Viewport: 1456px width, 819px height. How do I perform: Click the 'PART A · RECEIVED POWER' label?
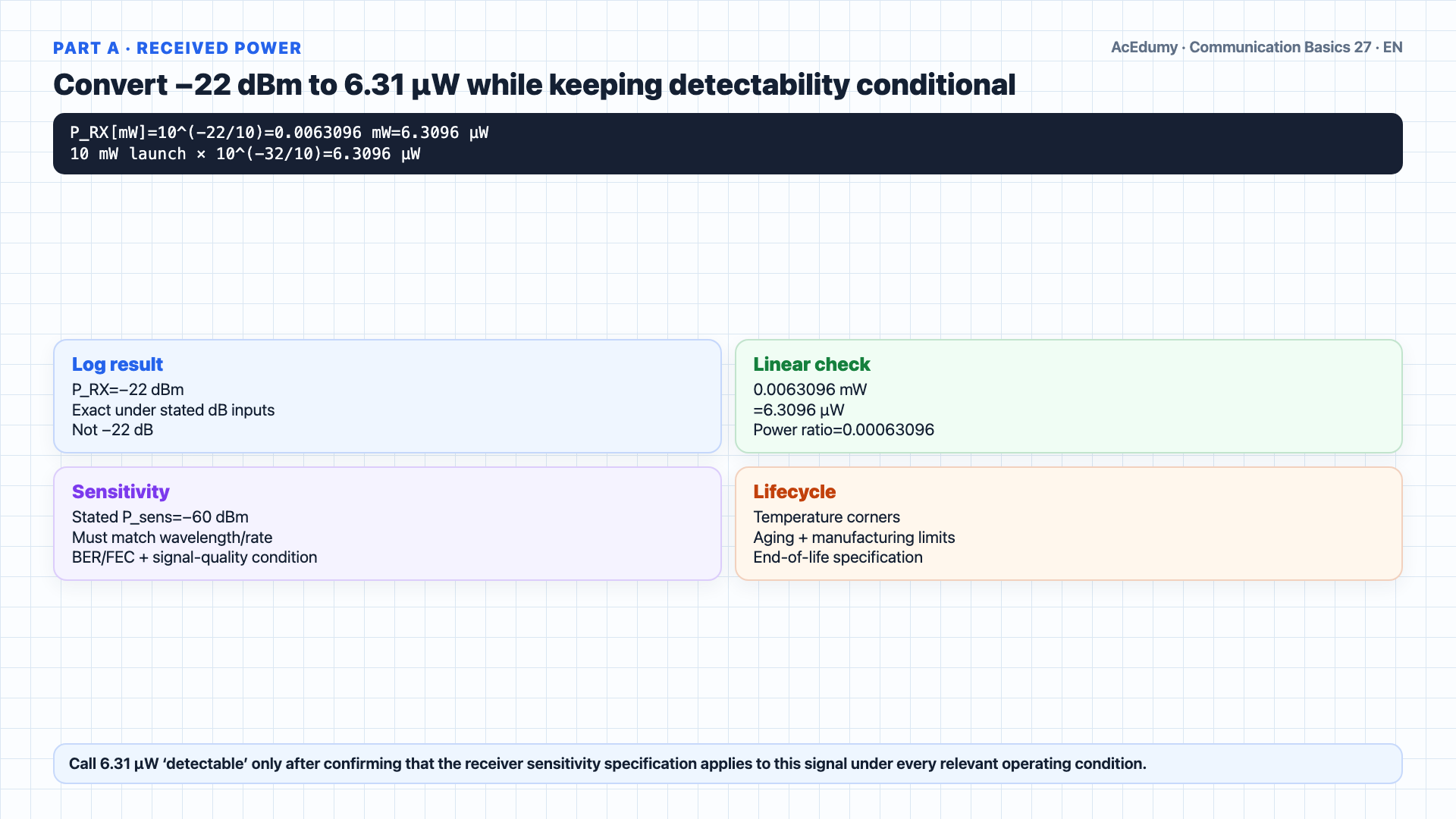[x=177, y=48]
